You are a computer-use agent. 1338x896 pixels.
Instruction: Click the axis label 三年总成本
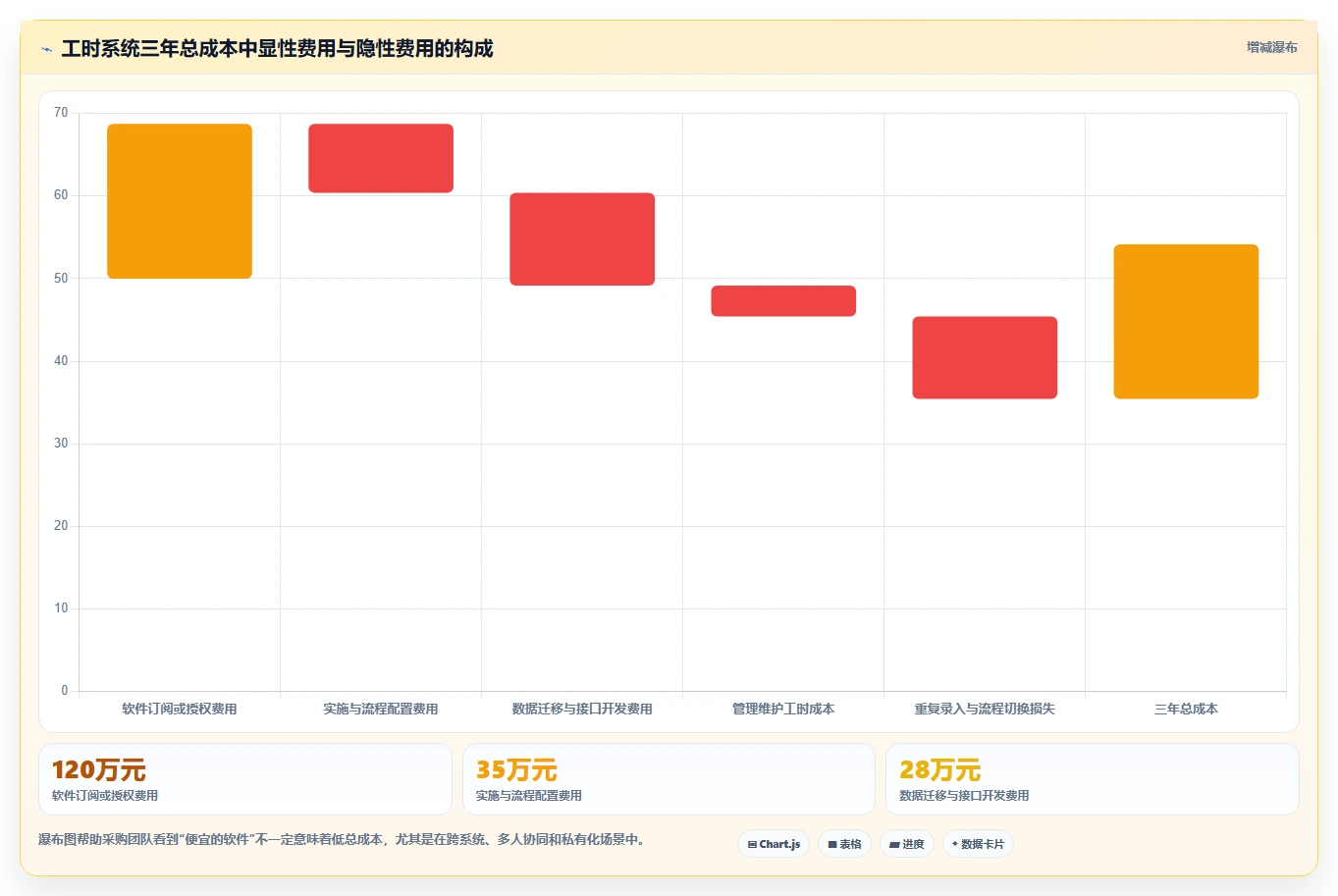[1186, 709]
